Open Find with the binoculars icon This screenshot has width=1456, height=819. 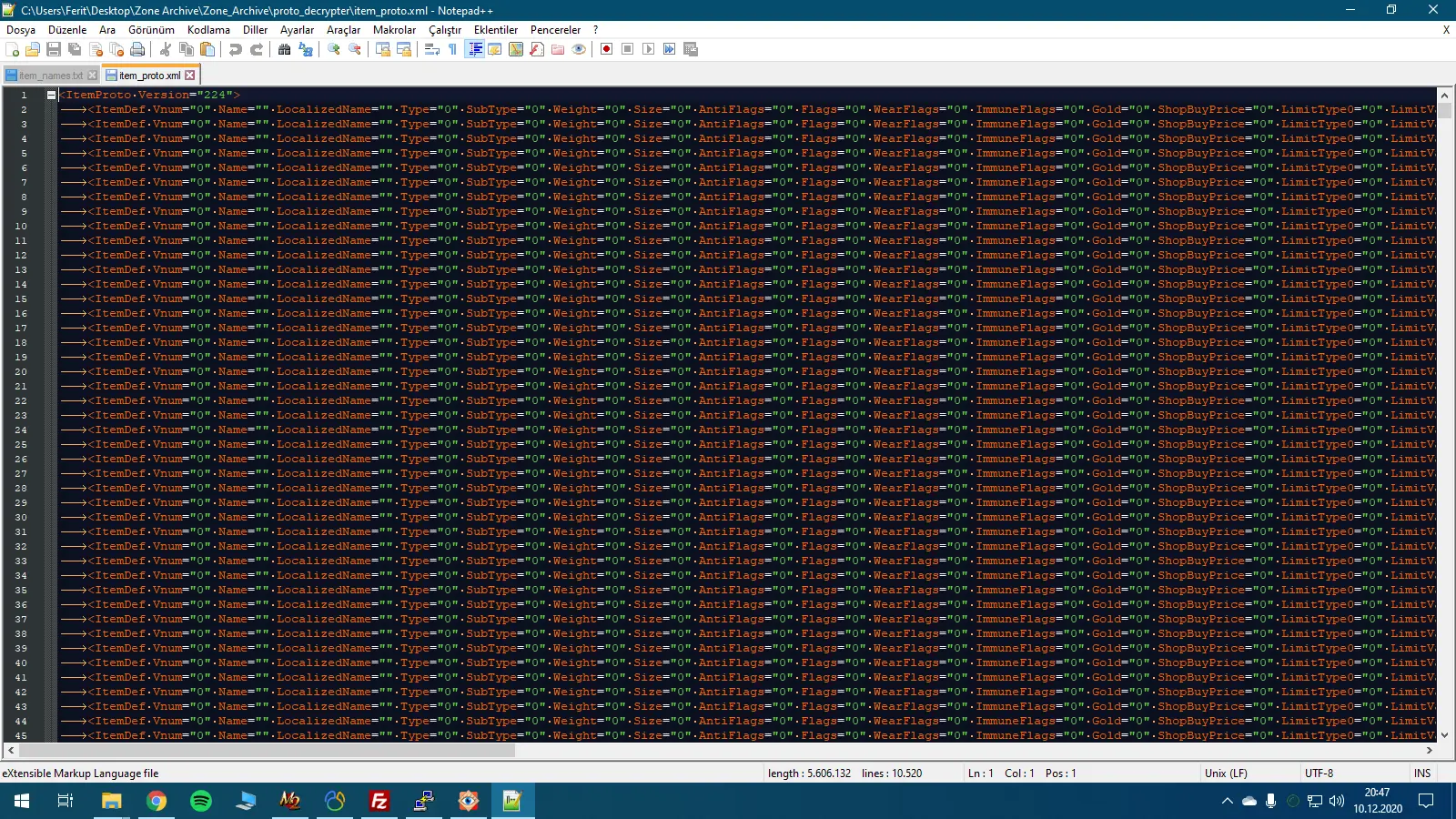[x=285, y=49]
